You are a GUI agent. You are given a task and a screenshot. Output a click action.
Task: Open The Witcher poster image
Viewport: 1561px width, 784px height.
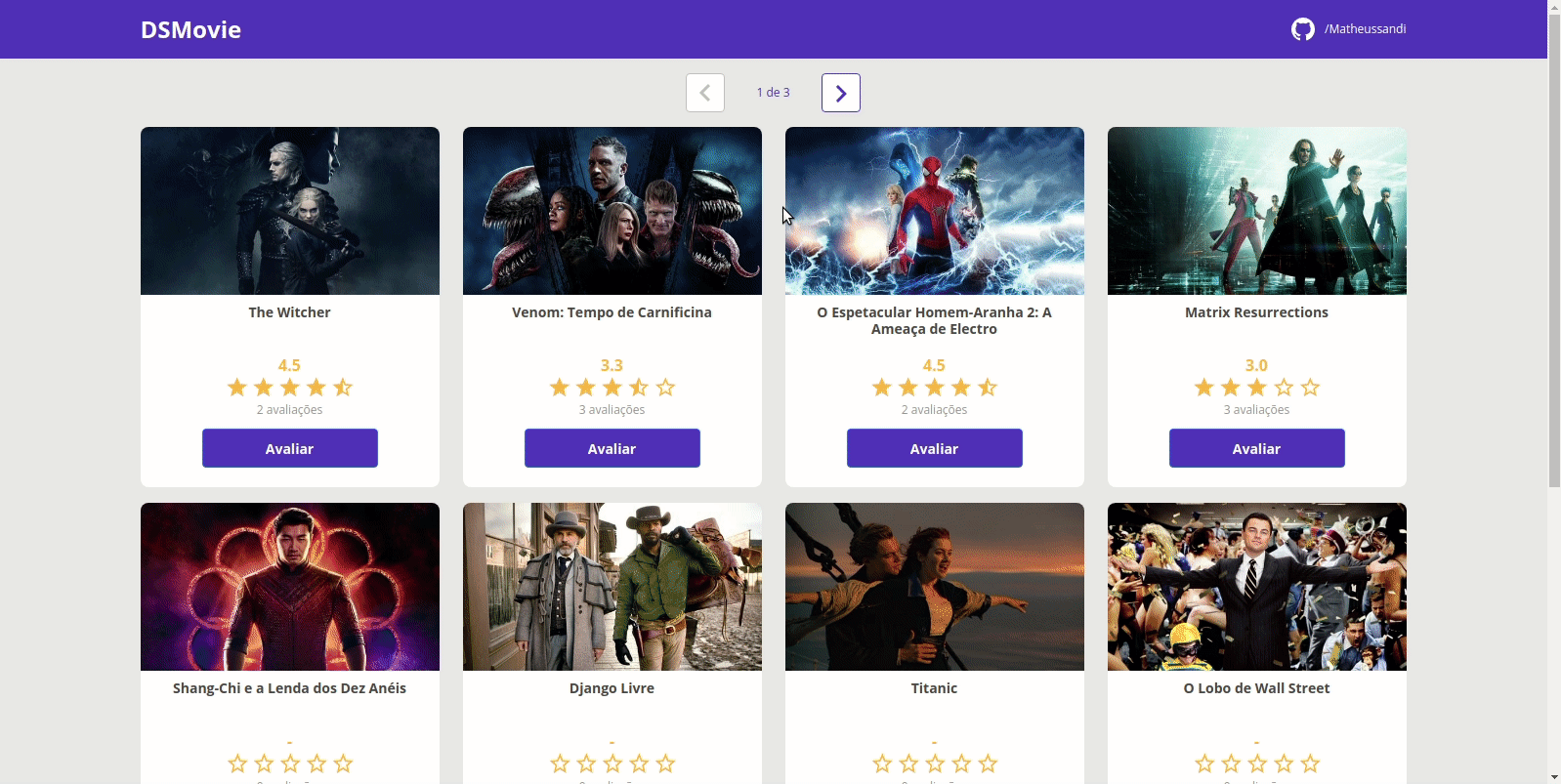click(290, 211)
